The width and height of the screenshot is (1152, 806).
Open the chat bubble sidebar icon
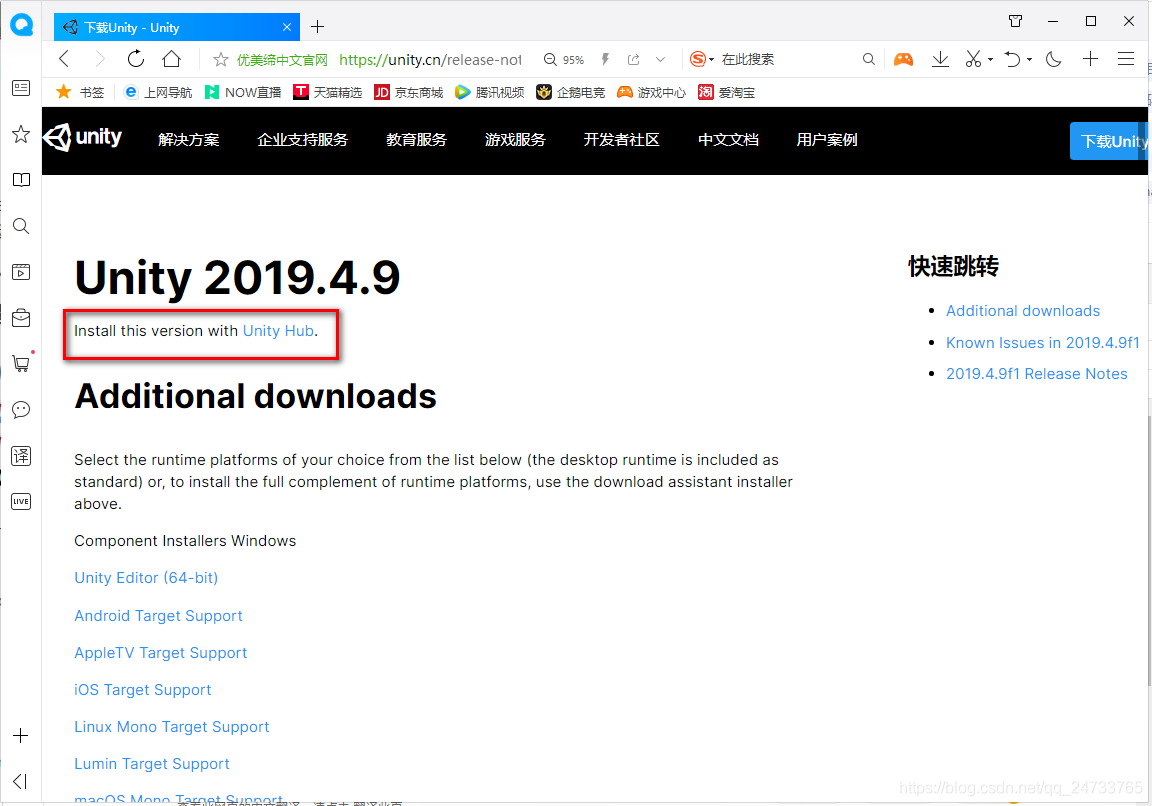[21, 410]
